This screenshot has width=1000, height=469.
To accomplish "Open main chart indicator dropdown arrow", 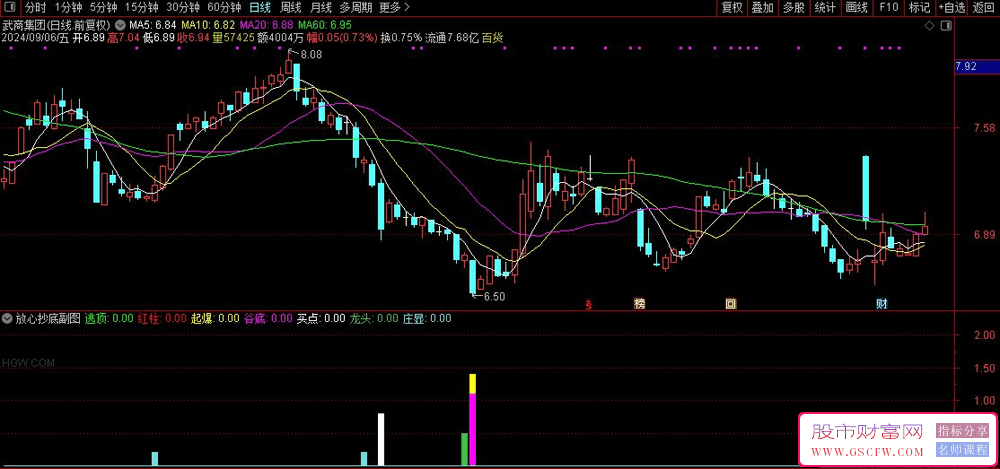I will click(x=119, y=25).
